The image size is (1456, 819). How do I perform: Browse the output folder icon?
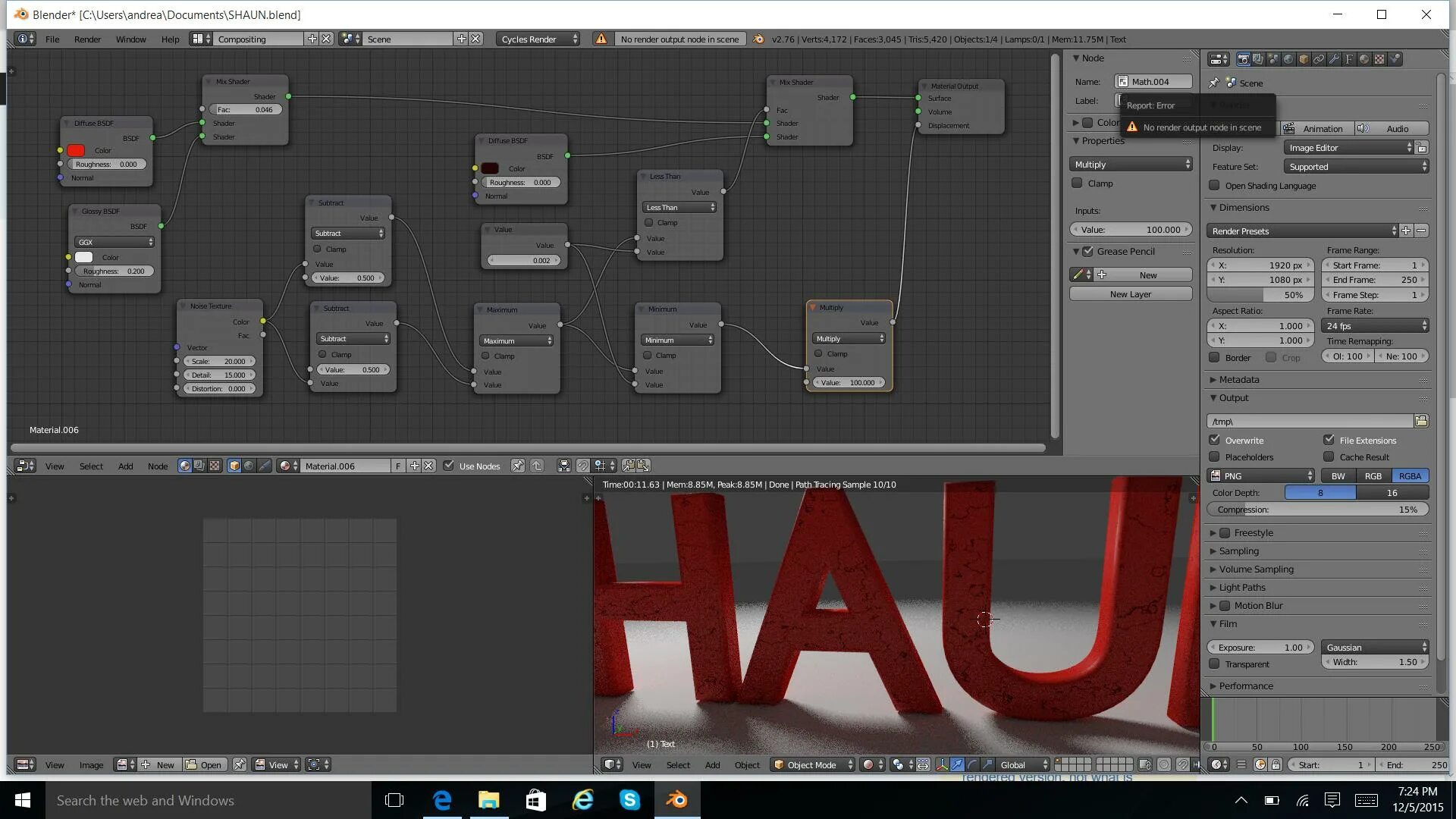(1421, 421)
